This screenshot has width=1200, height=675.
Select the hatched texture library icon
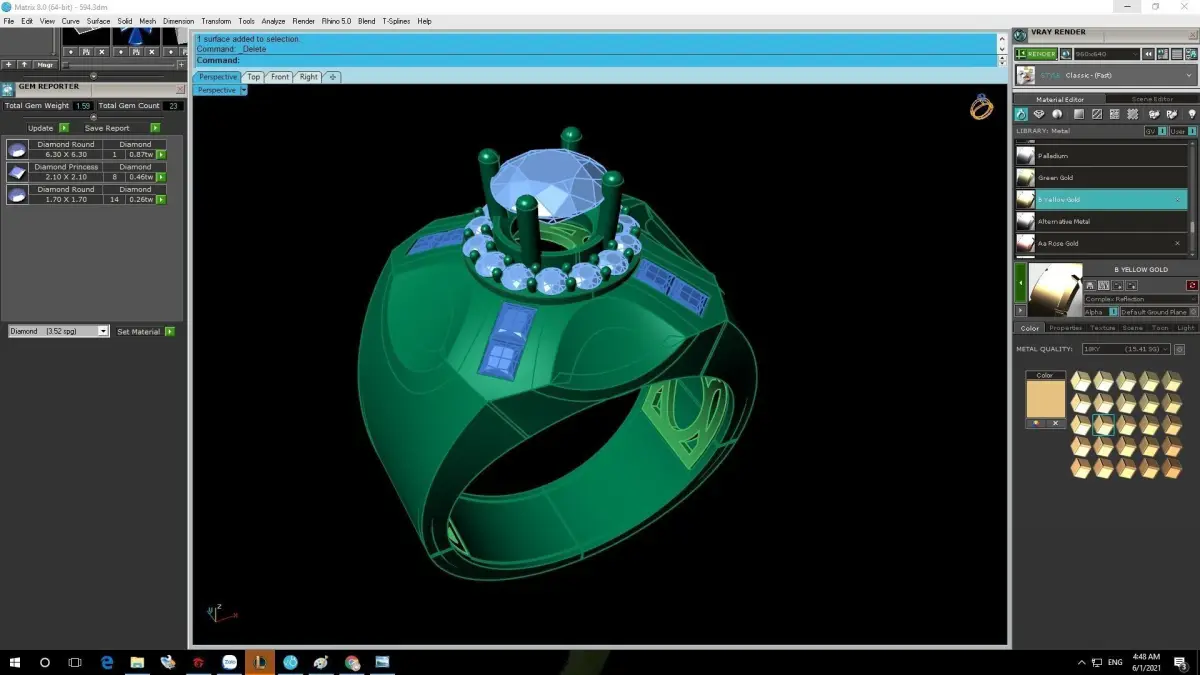coord(1097,115)
